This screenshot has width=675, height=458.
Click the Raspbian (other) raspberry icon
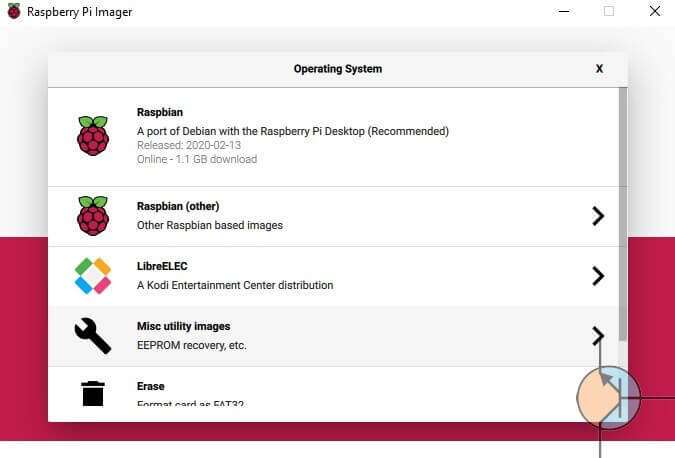(x=93, y=216)
